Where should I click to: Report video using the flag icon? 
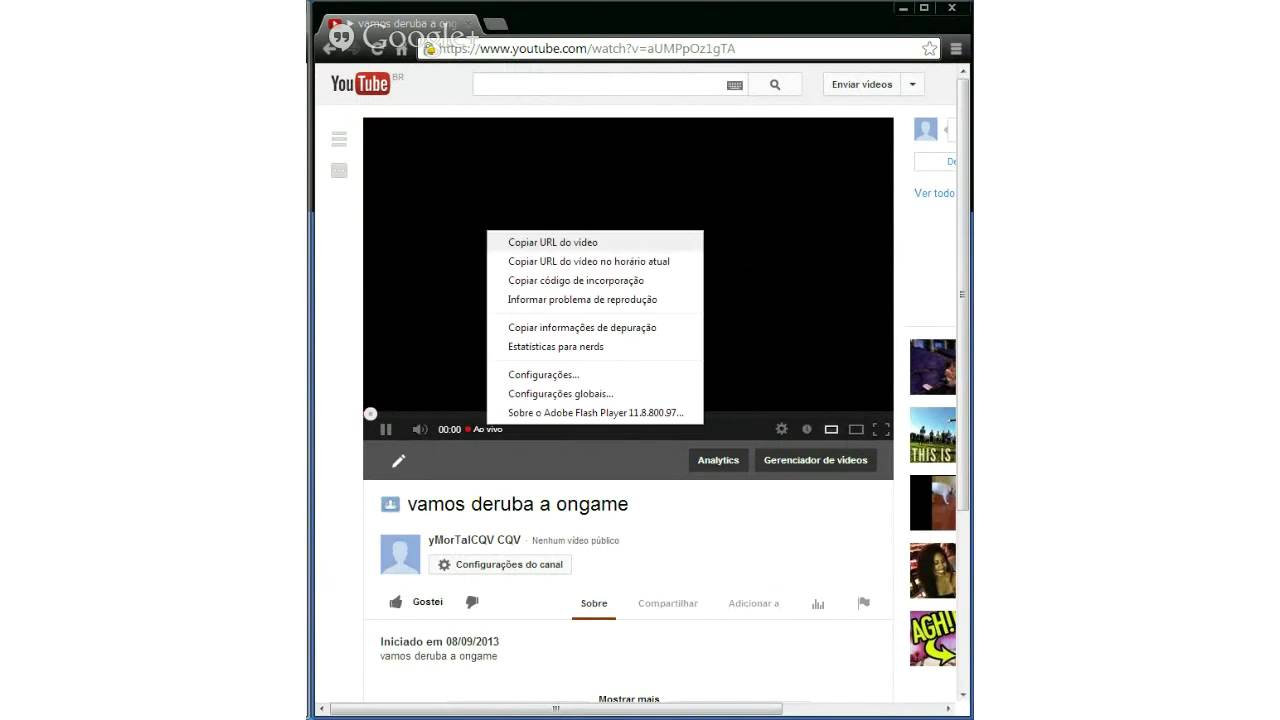pyautogui.click(x=864, y=603)
